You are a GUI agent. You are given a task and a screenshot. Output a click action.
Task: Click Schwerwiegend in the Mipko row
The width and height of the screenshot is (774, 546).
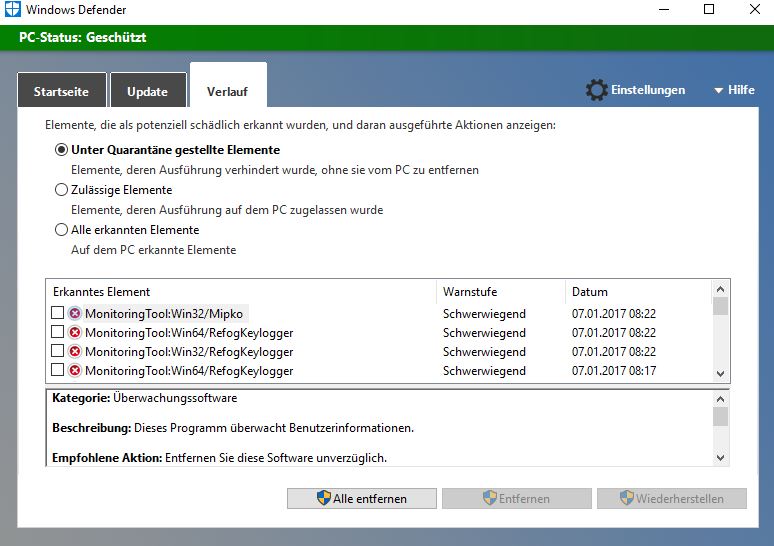(484, 314)
